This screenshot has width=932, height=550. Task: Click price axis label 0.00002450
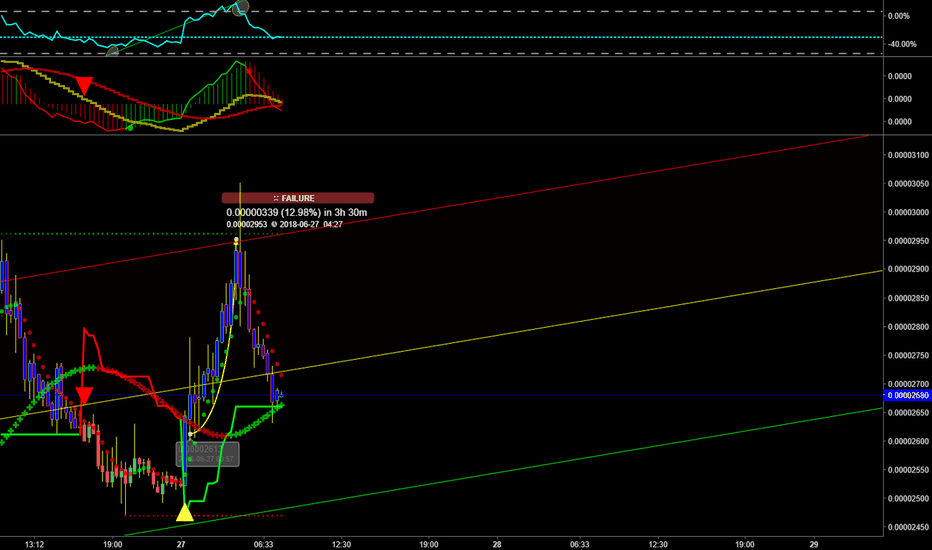pyautogui.click(x=908, y=527)
